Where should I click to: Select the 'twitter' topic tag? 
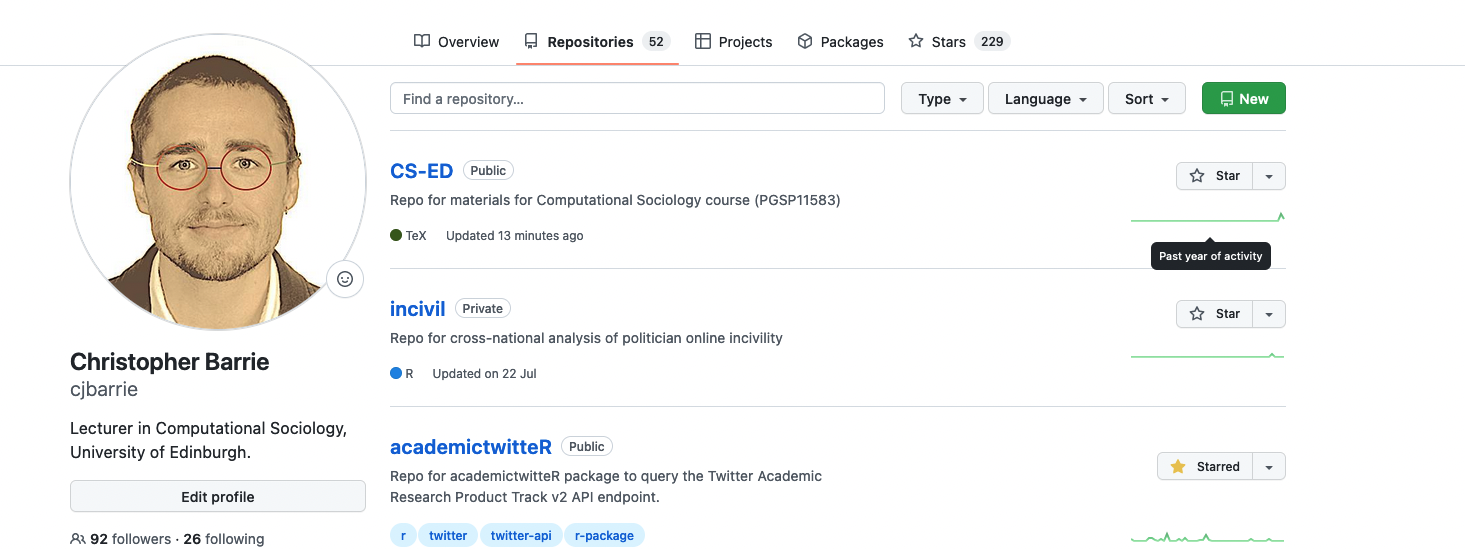[448, 535]
